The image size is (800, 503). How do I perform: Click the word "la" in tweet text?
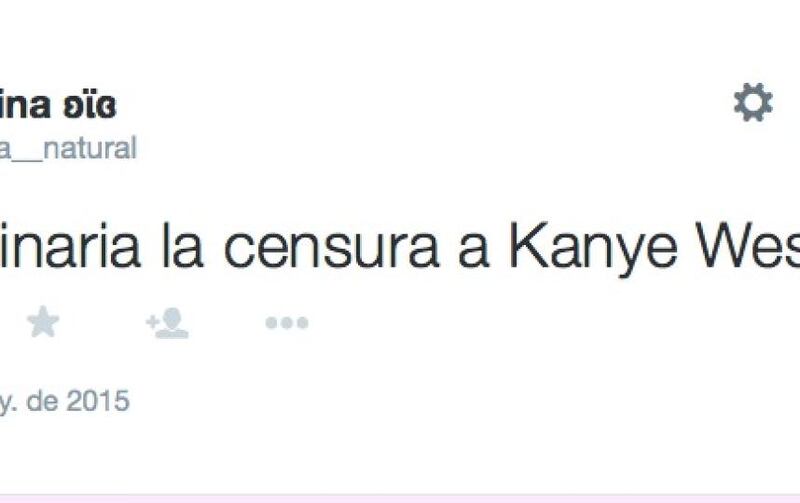tap(183, 245)
